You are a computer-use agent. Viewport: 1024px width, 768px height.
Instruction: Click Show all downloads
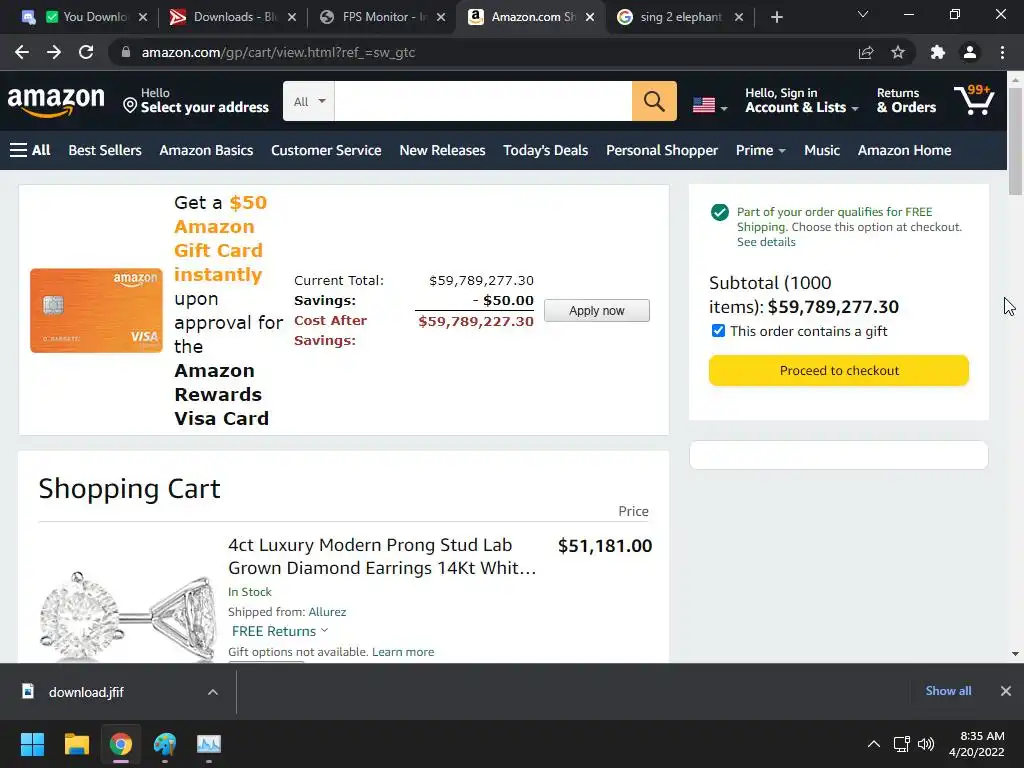[948, 690]
